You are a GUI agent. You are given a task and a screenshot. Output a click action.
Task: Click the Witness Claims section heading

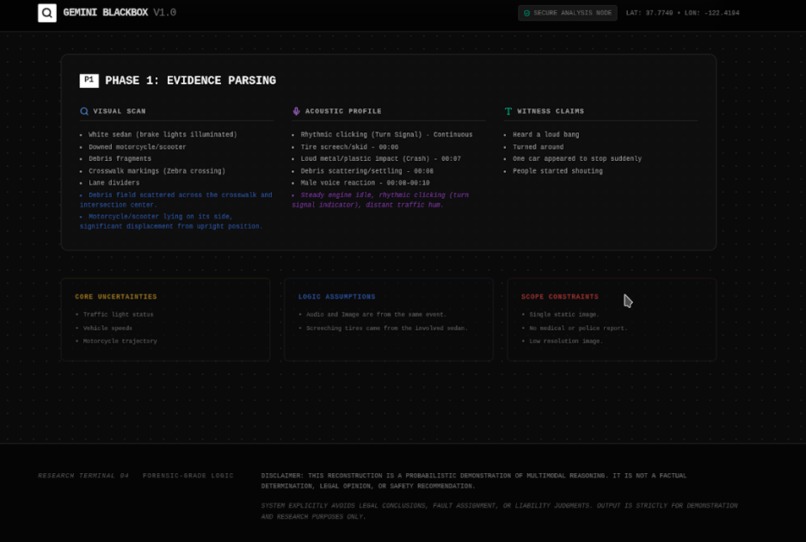[x=550, y=111]
